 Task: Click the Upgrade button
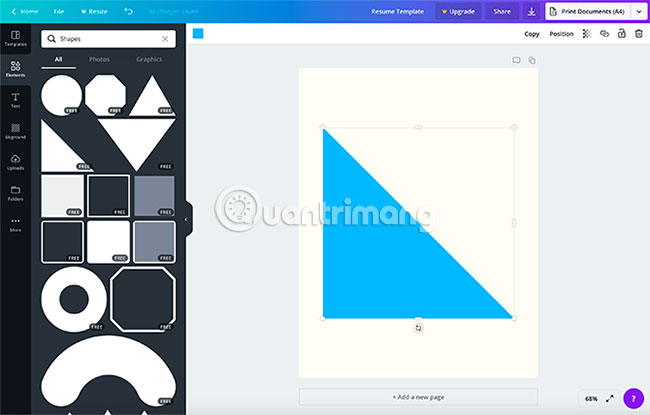click(458, 12)
